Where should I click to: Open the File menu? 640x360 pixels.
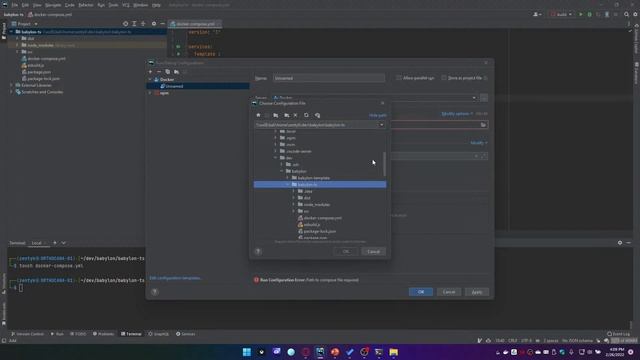coord(15,5)
